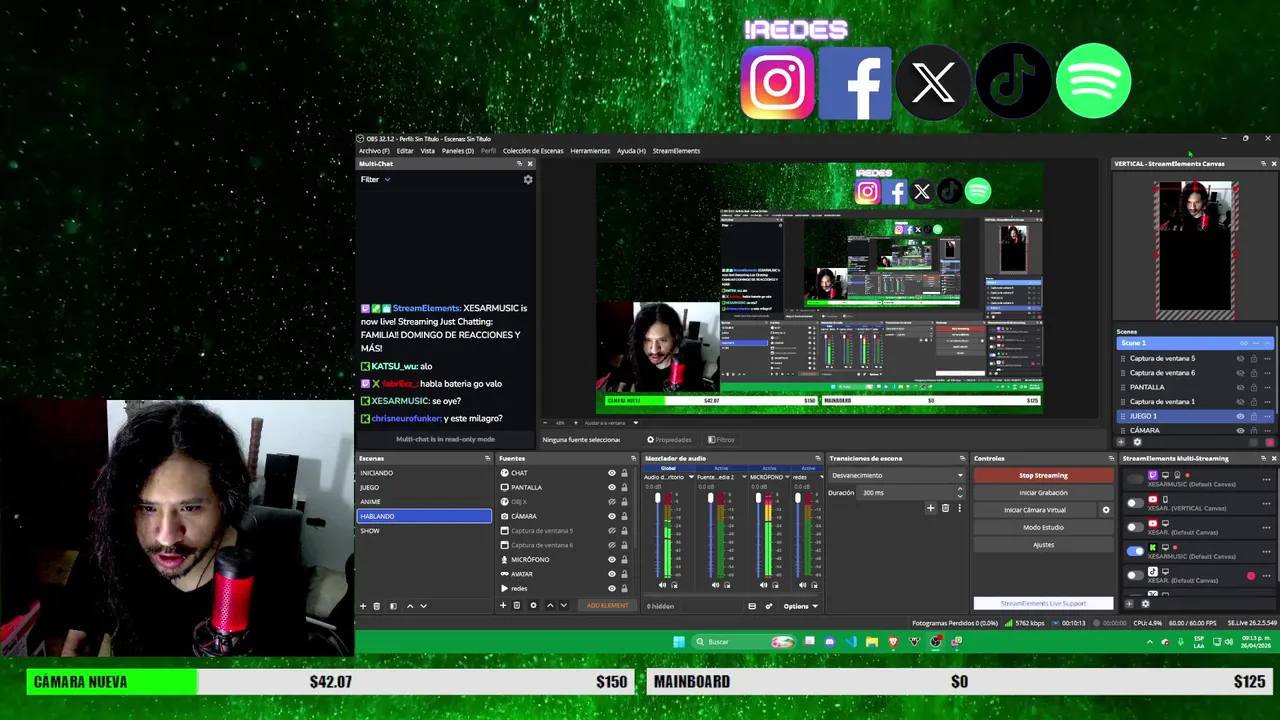
Task: Open scene filters icon in Escenas toolbar
Action: [x=393, y=606]
